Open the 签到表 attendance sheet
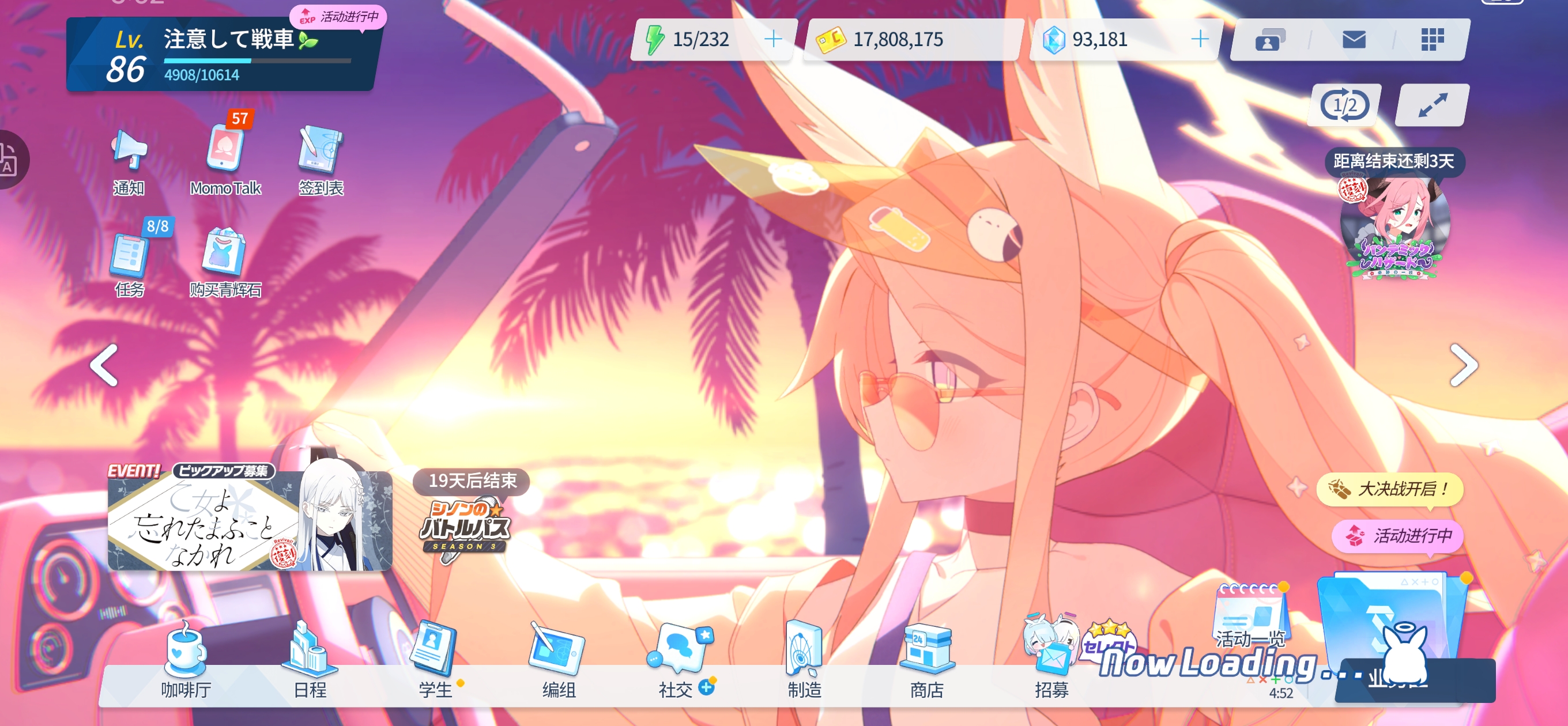Viewport: 1568px width, 726px height. pyautogui.click(x=321, y=161)
